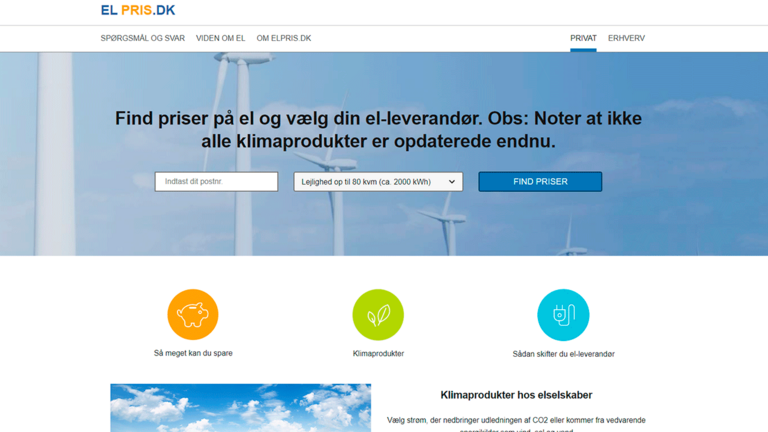This screenshot has width=768, height=432.
Task: Click the Klimaprodukter hos elselskaber heading
Action: point(516,395)
